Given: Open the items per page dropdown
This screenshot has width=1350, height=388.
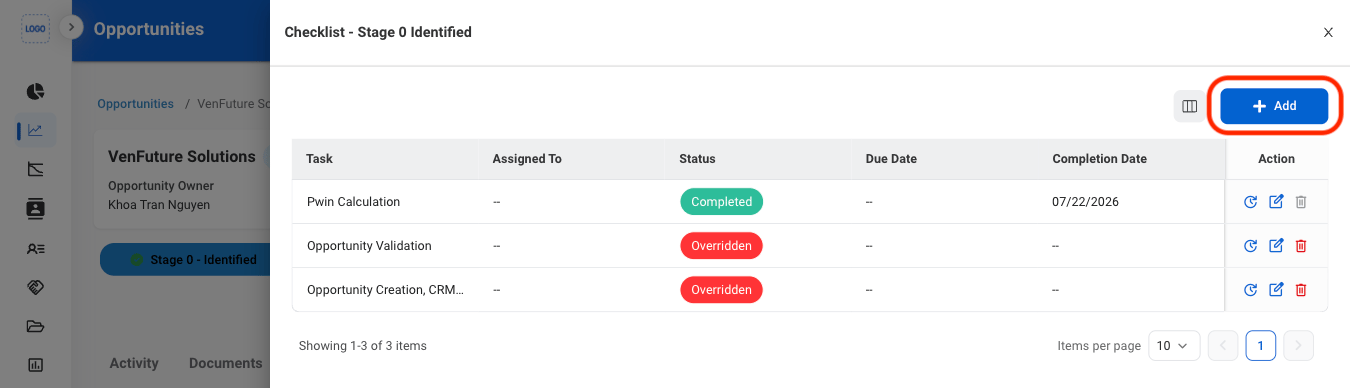Looking at the screenshot, I should tap(1173, 346).
